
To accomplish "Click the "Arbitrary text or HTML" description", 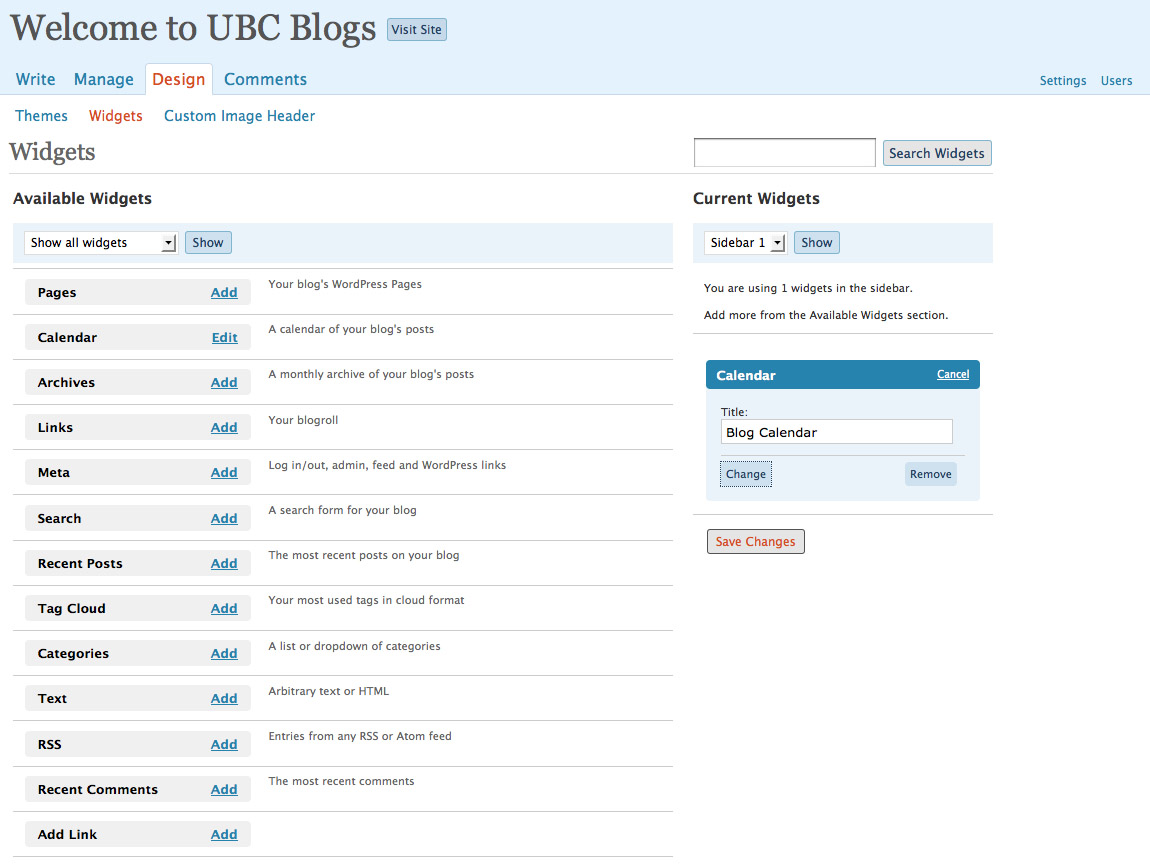I will (x=329, y=691).
